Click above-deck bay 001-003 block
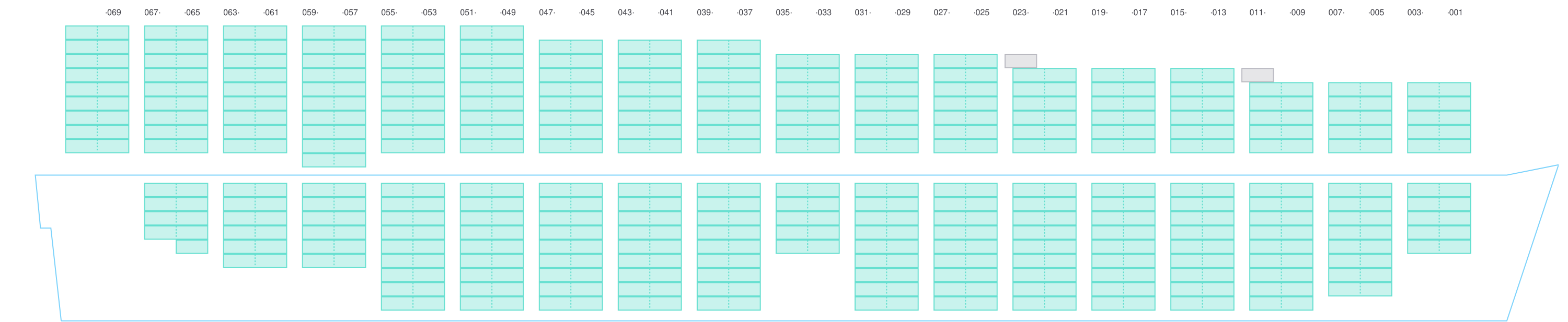The height and width of the screenshot is (322, 1568). pyautogui.click(x=1439, y=117)
